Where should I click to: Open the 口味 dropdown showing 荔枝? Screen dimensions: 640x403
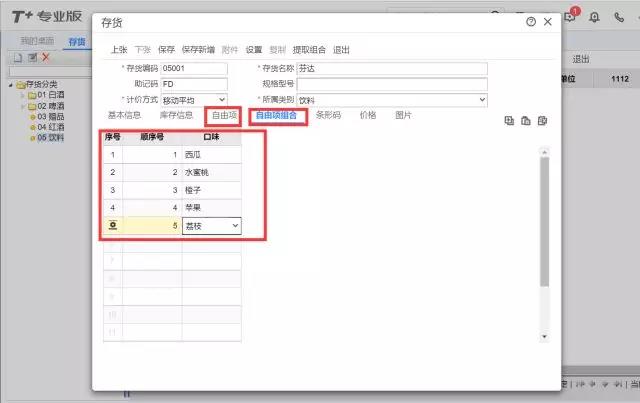235,227
